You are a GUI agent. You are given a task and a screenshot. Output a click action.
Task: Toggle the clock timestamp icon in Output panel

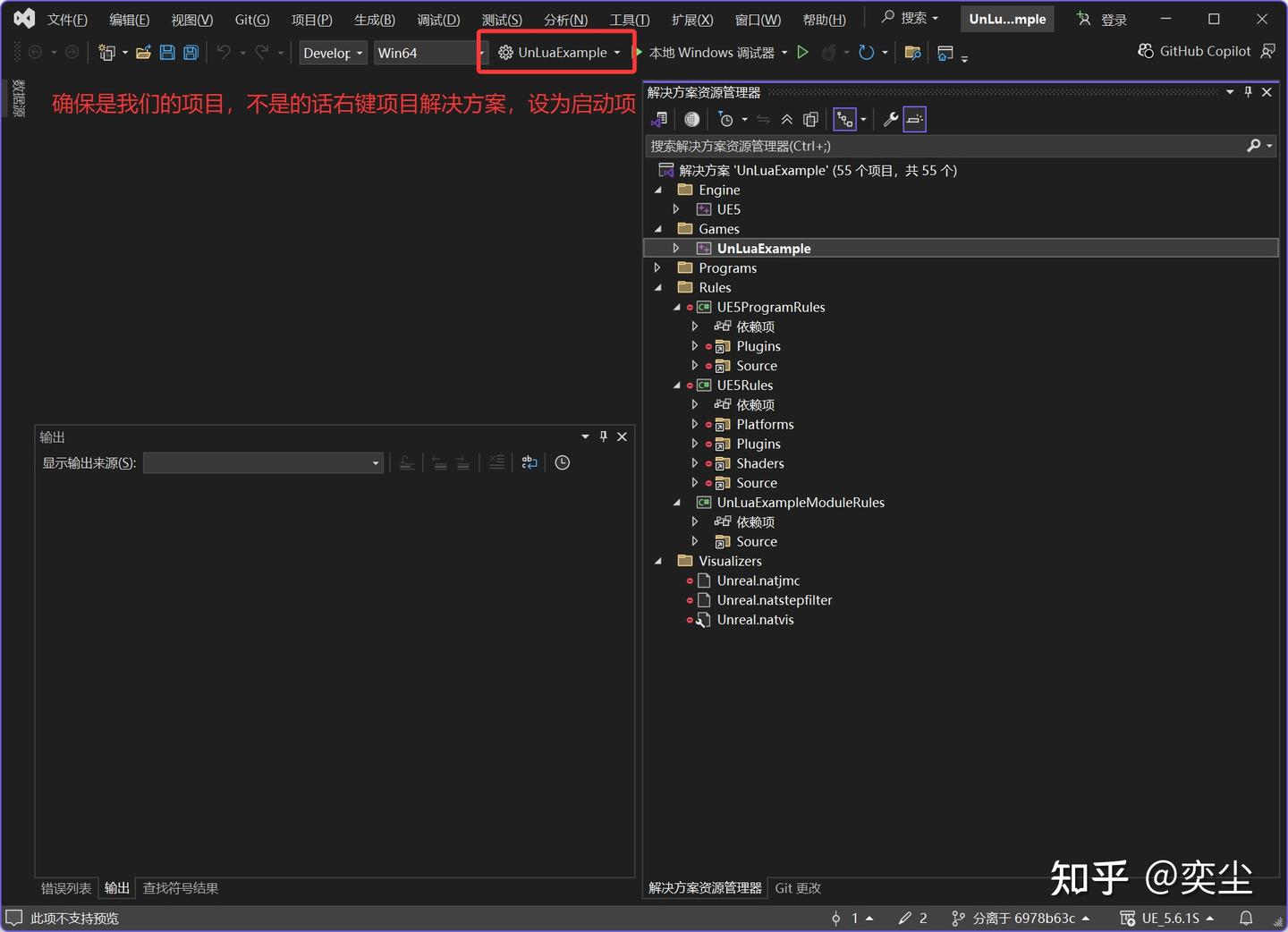(x=562, y=462)
